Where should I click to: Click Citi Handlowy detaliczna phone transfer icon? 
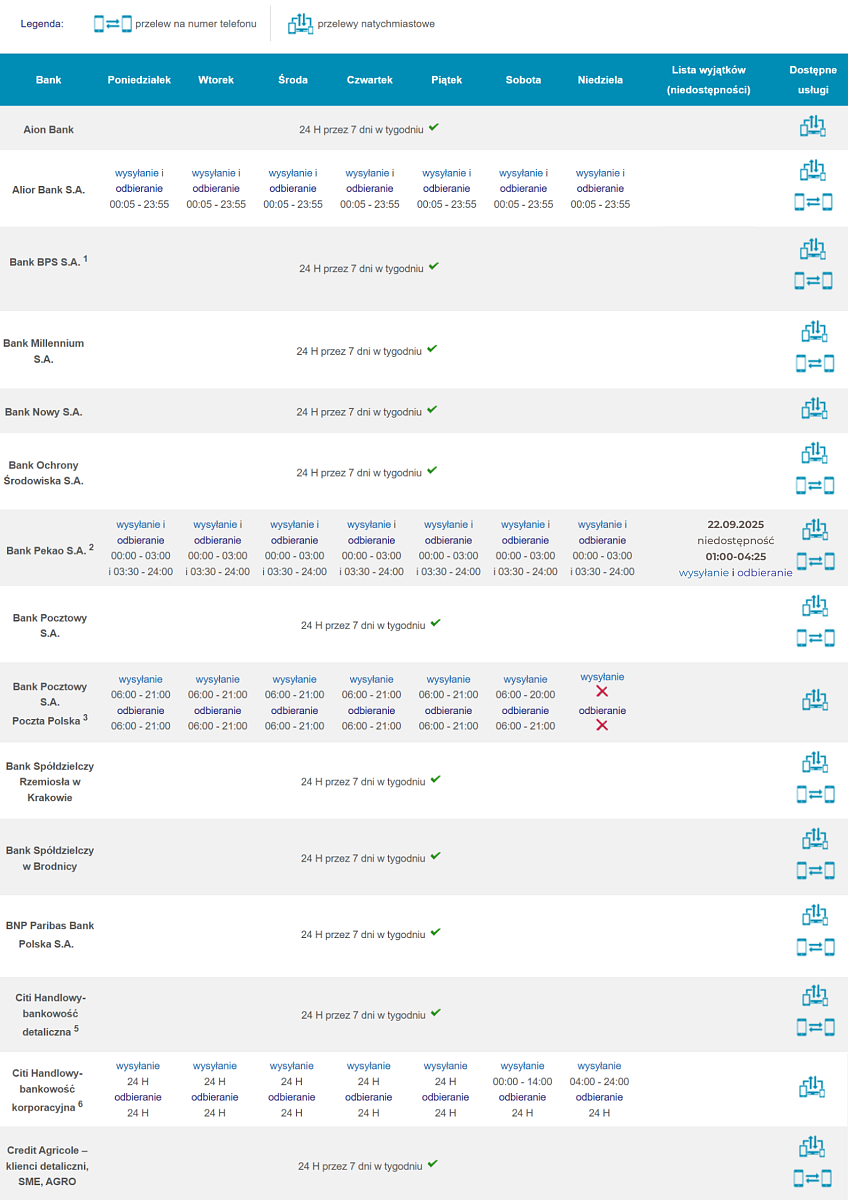[x=815, y=1027]
